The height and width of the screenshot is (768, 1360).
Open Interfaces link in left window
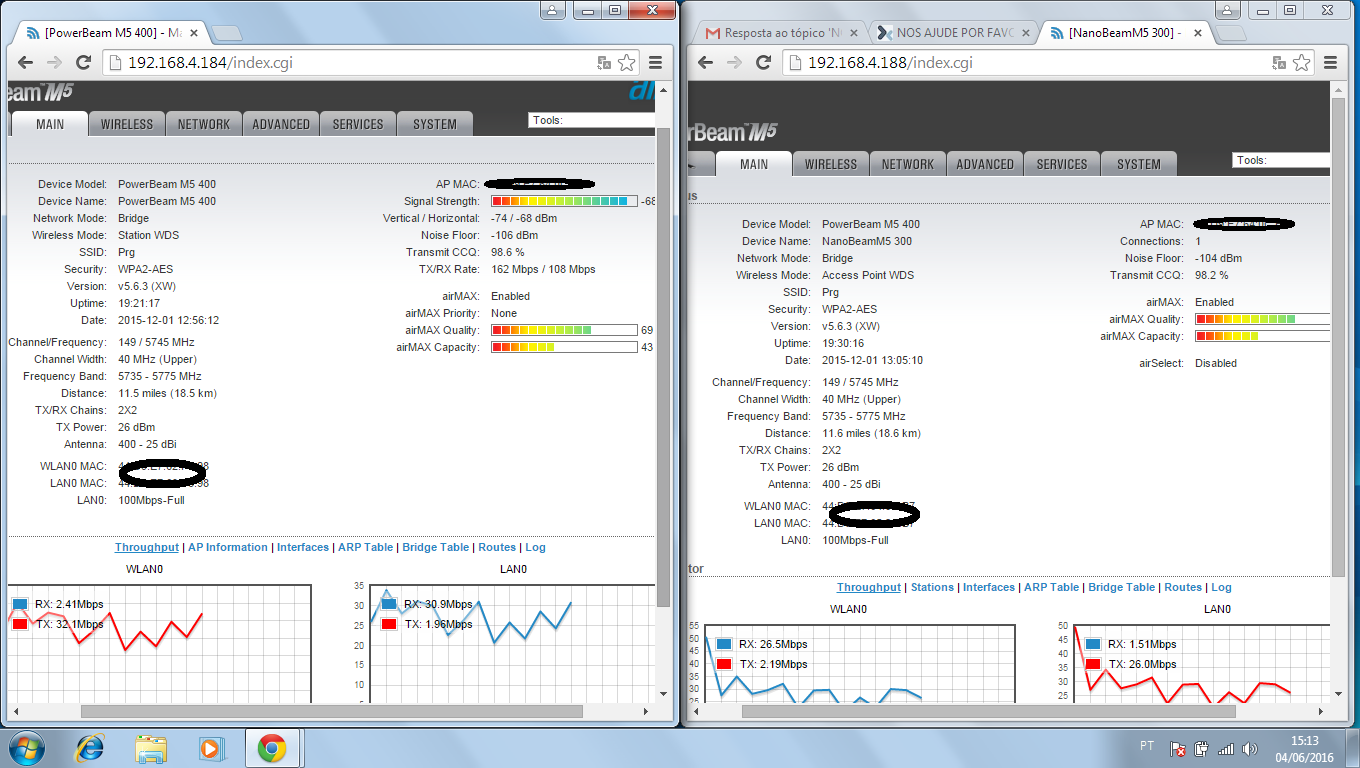click(x=303, y=547)
